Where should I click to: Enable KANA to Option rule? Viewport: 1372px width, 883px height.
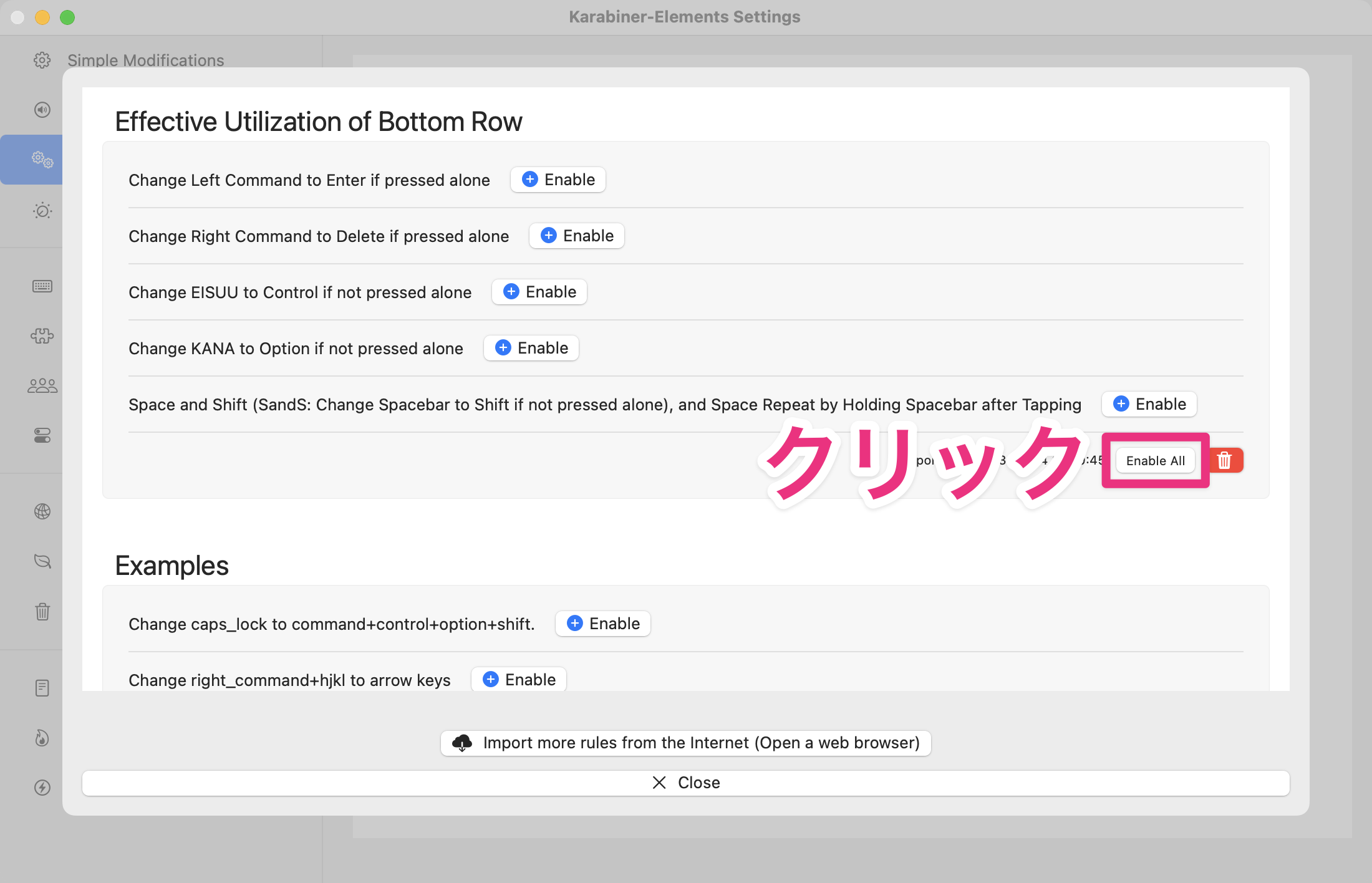(x=531, y=348)
